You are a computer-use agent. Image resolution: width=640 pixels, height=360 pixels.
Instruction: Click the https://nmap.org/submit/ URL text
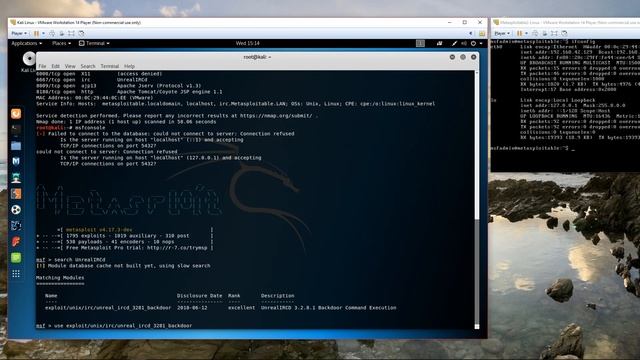[276, 116]
